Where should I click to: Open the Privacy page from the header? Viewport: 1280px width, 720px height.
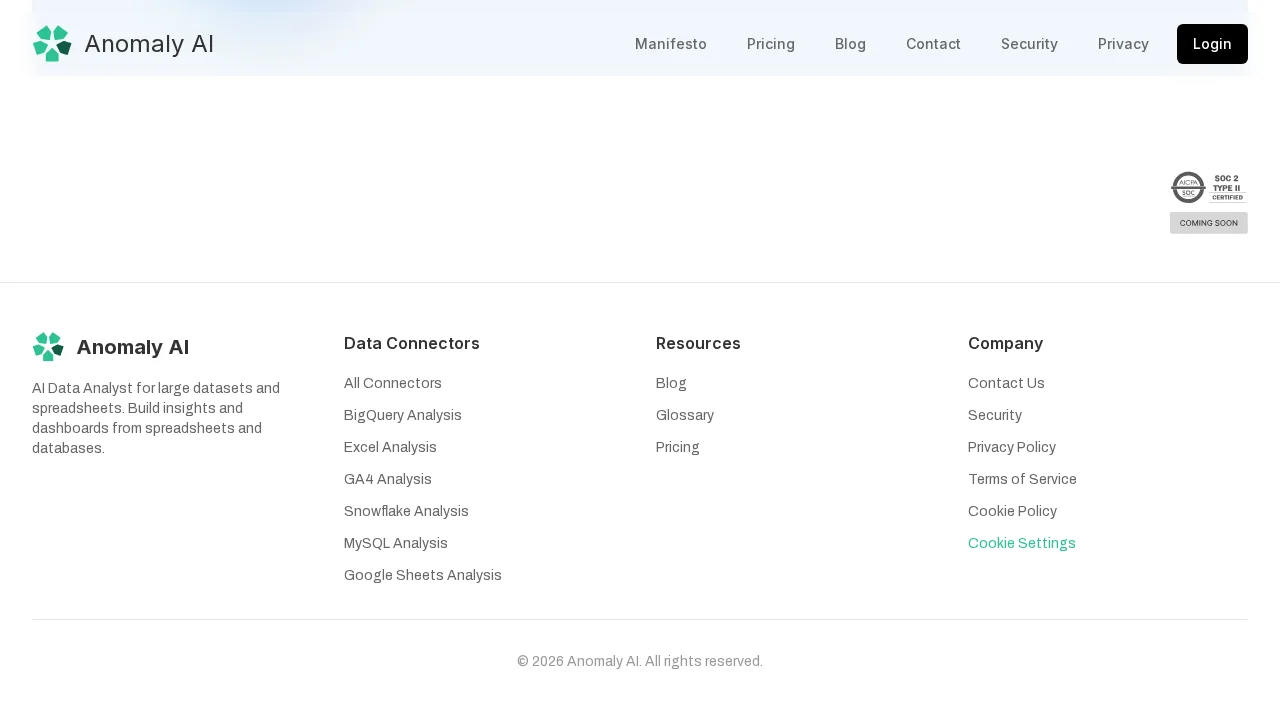click(1123, 44)
